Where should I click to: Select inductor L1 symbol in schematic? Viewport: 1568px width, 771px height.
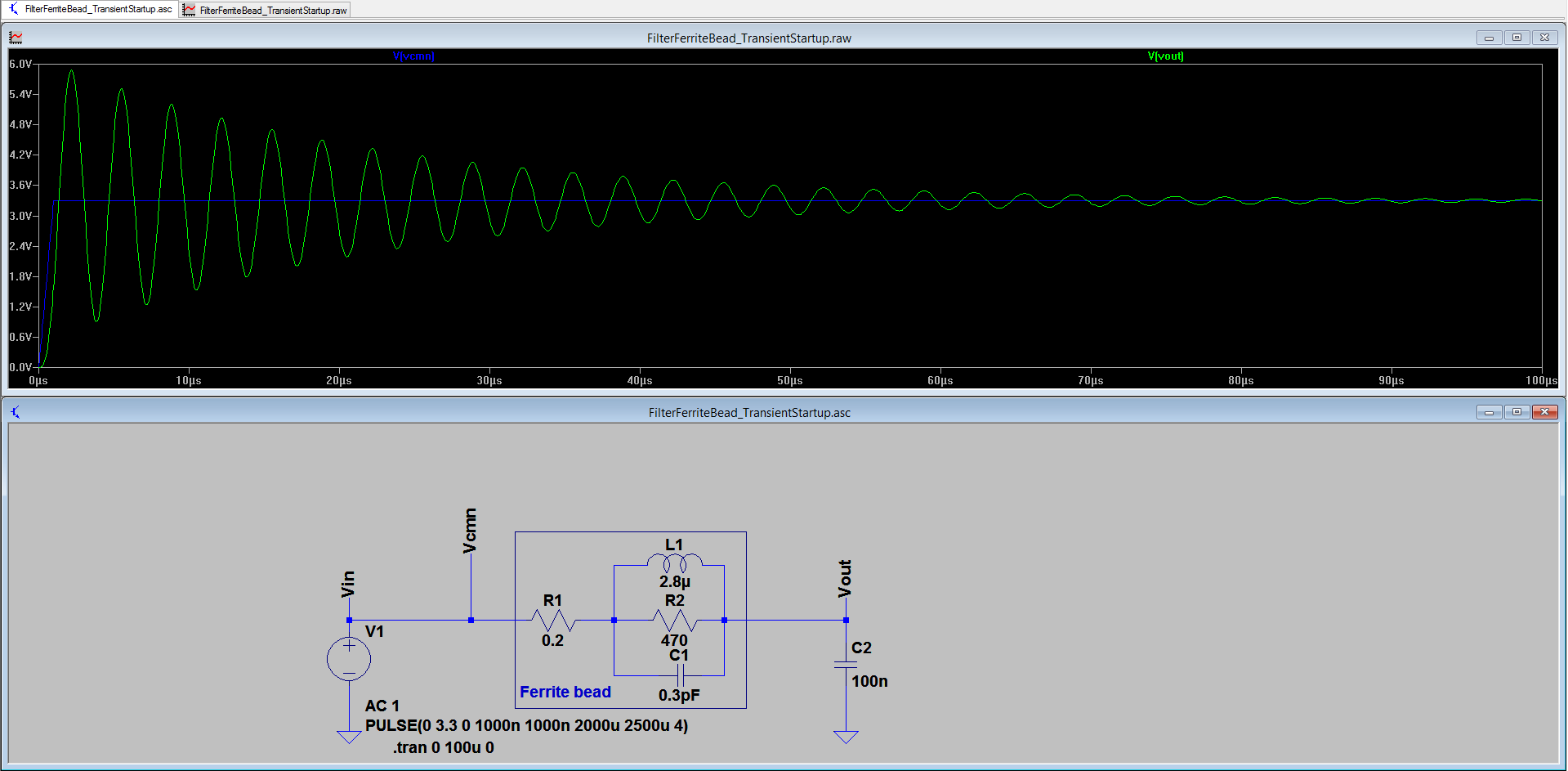(x=674, y=563)
